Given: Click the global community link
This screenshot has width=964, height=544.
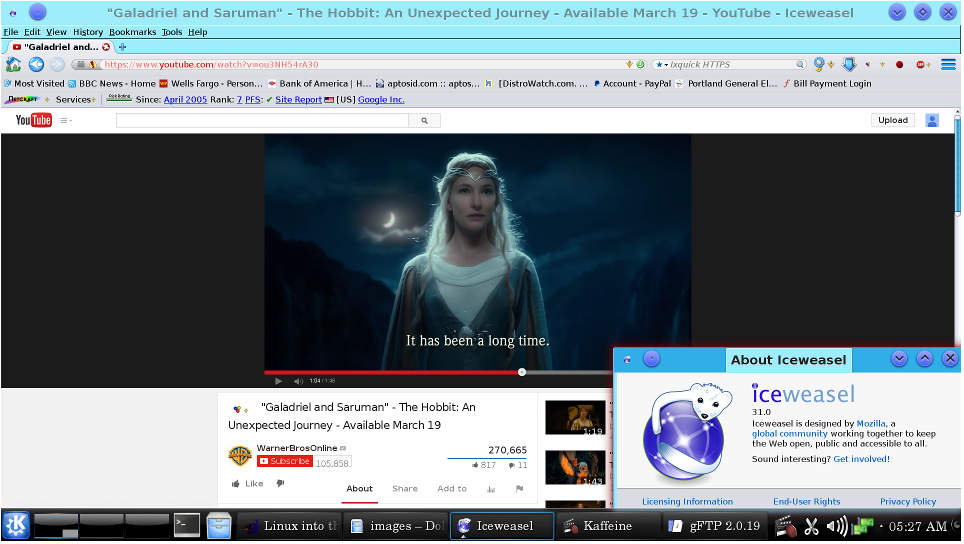Looking at the screenshot, I should (789, 433).
